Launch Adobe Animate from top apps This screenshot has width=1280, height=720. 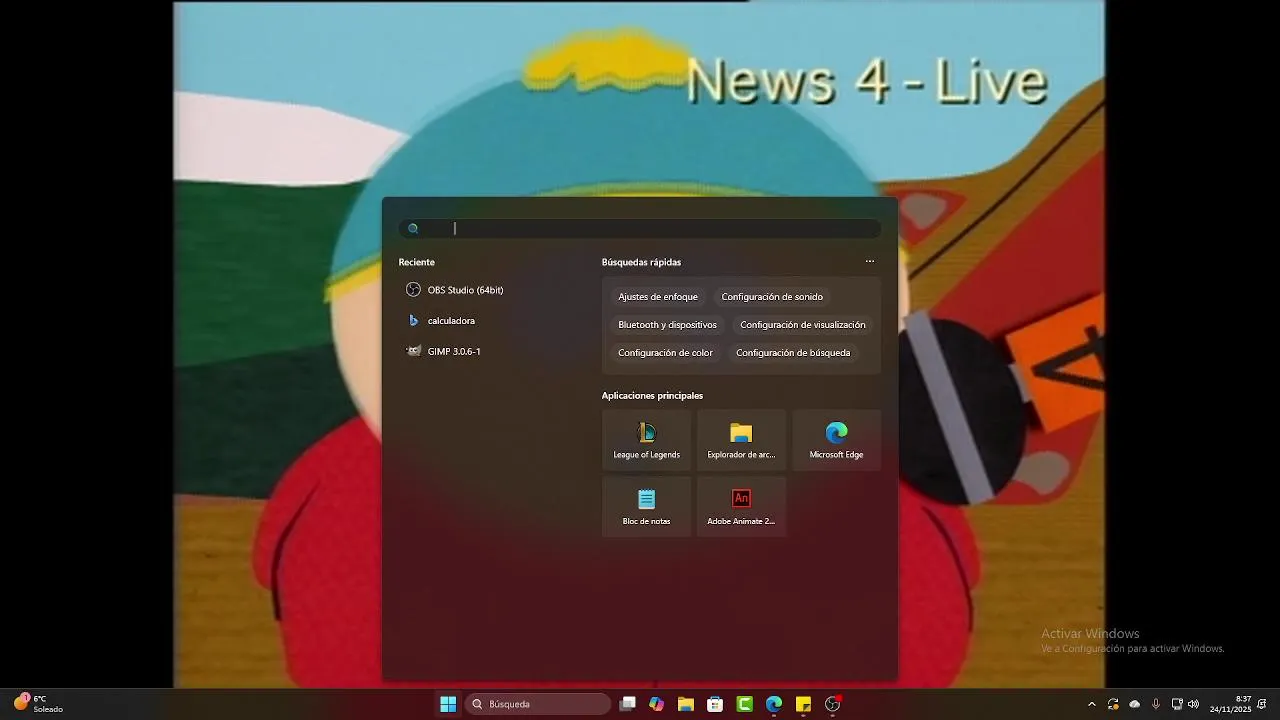[741, 506]
